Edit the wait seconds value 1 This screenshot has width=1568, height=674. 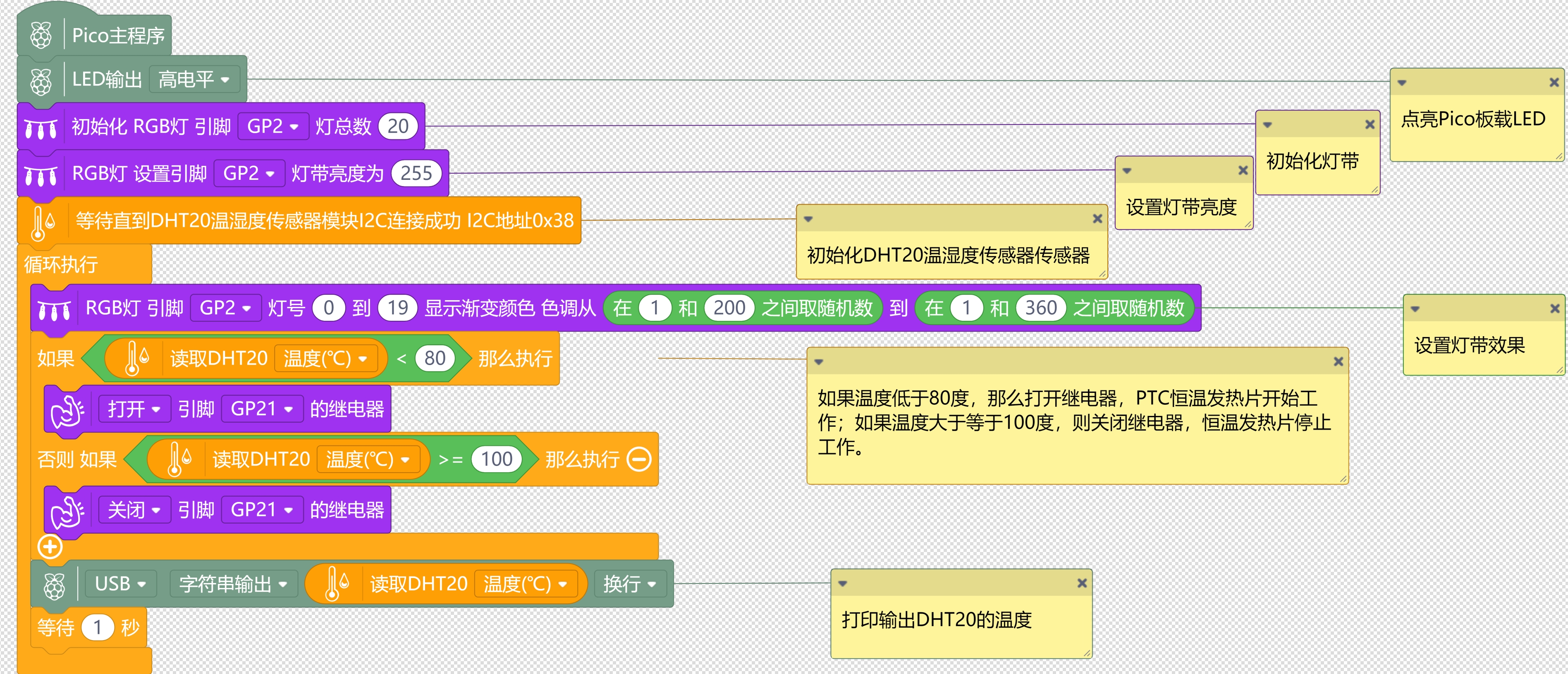point(98,628)
